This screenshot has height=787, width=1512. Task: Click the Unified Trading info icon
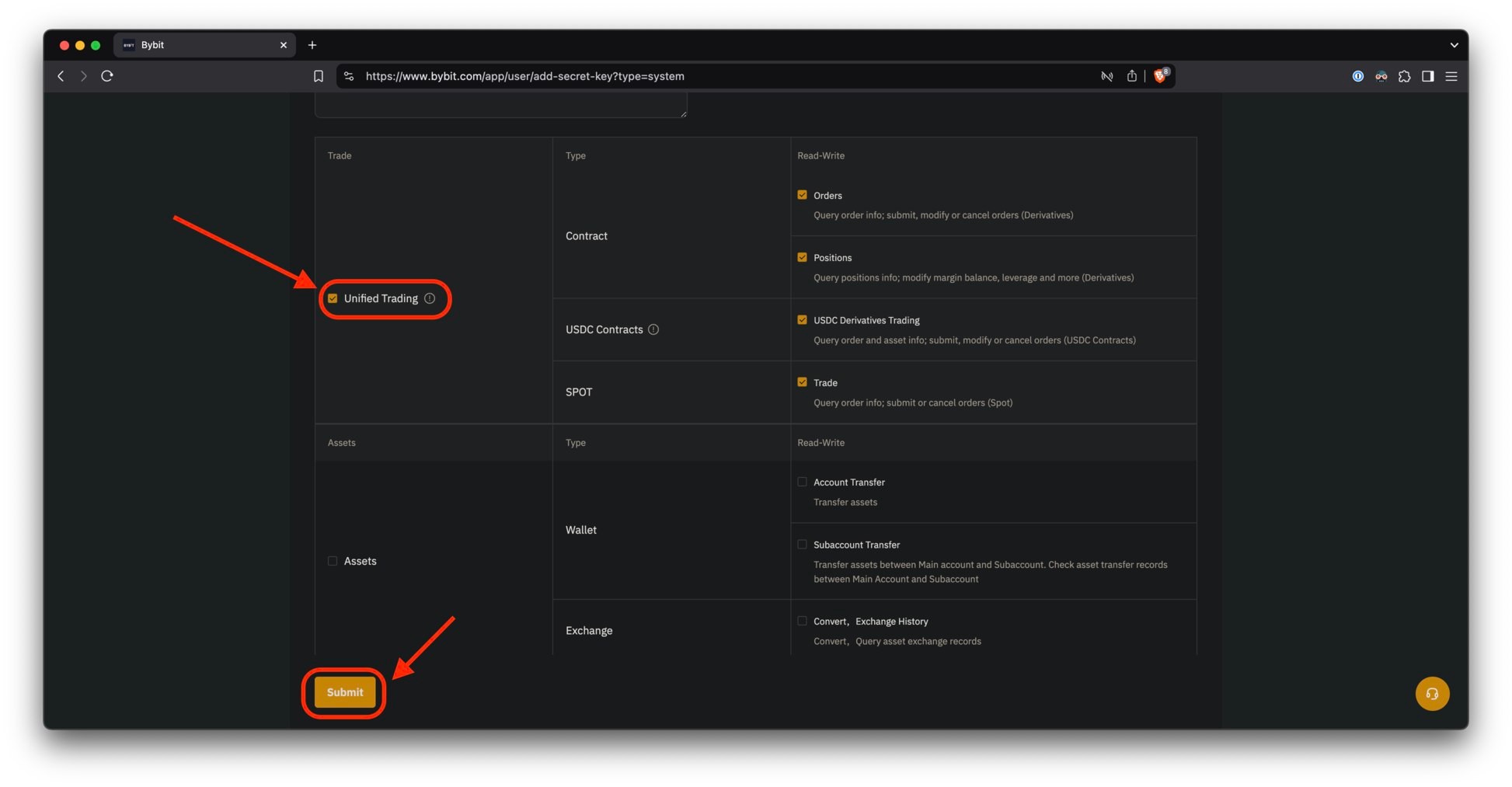coord(430,298)
